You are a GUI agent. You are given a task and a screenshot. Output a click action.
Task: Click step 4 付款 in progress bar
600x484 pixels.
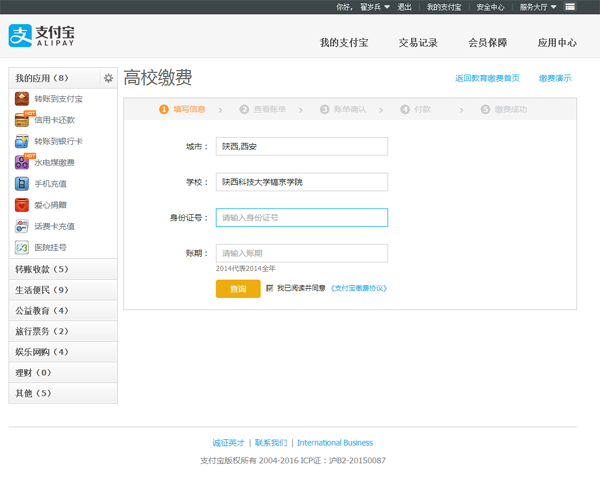[x=416, y=109]
